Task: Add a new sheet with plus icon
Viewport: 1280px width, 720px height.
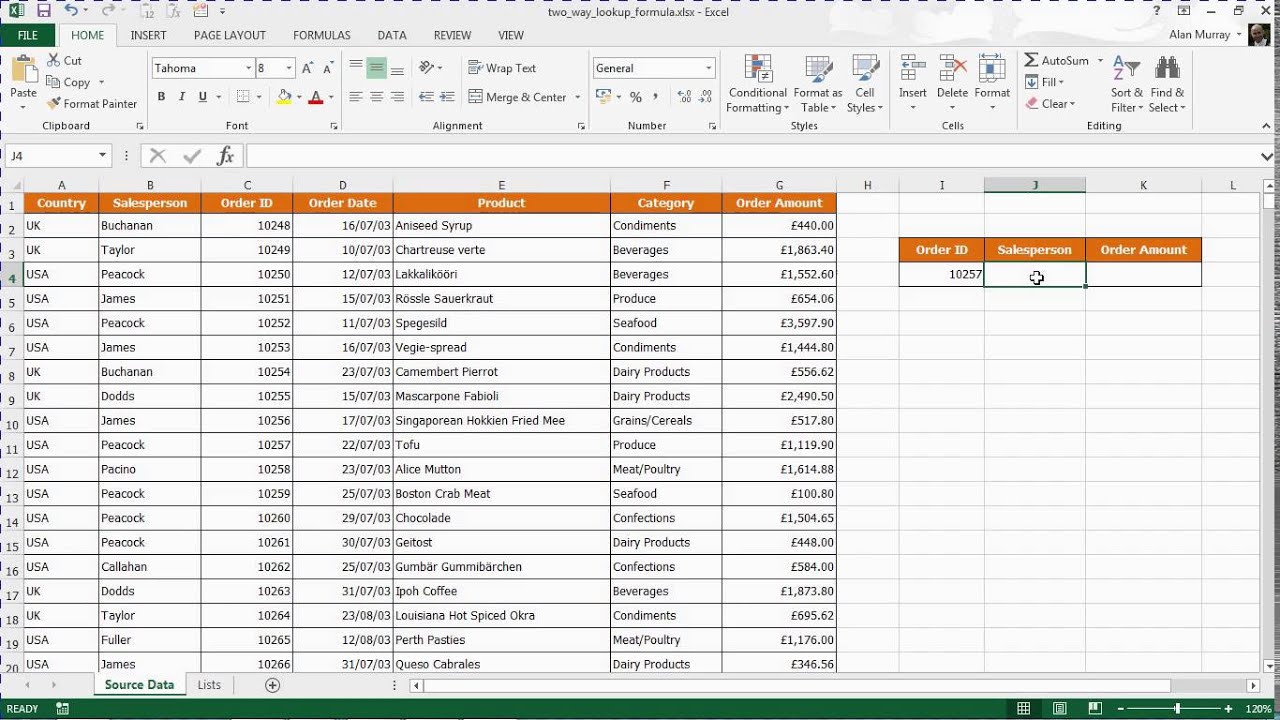Action: (x=272, y=685)
